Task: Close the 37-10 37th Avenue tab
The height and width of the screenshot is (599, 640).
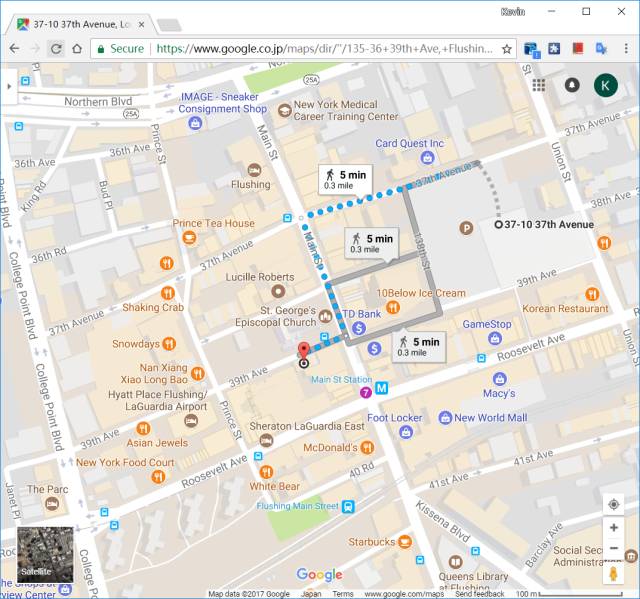Action: tap(141, 24)
